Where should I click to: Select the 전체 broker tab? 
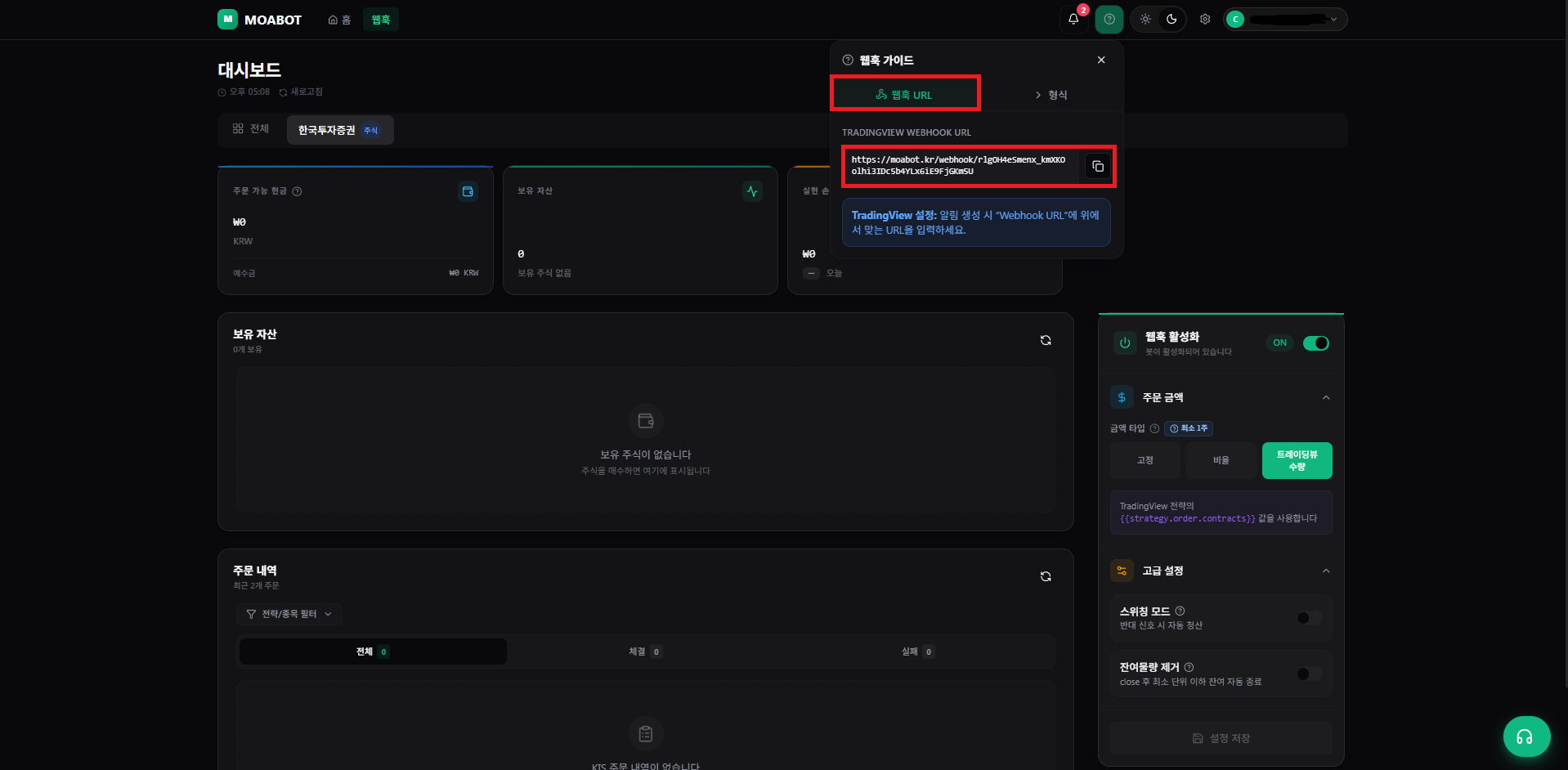[251, 128]
